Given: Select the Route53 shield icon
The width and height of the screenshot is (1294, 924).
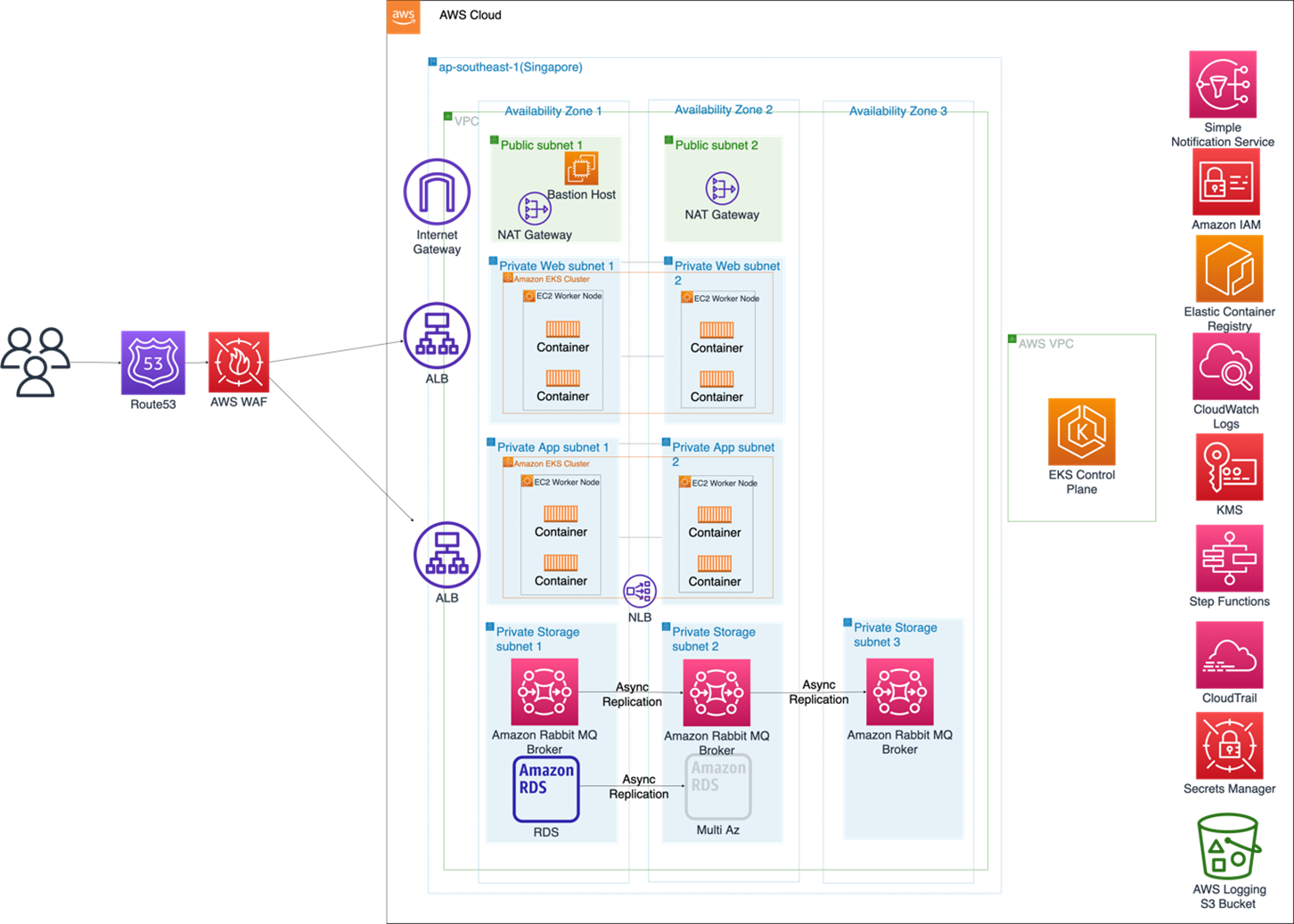Looking at the screenshot, I should pyautogui.click(x=153, y=363).
